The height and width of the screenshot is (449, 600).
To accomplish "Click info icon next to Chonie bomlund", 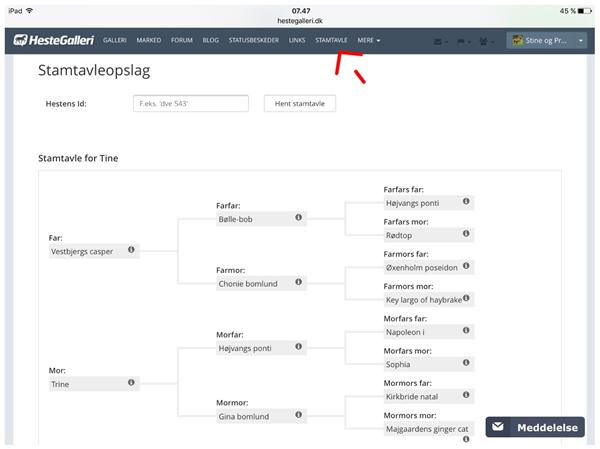I will 298,283.
